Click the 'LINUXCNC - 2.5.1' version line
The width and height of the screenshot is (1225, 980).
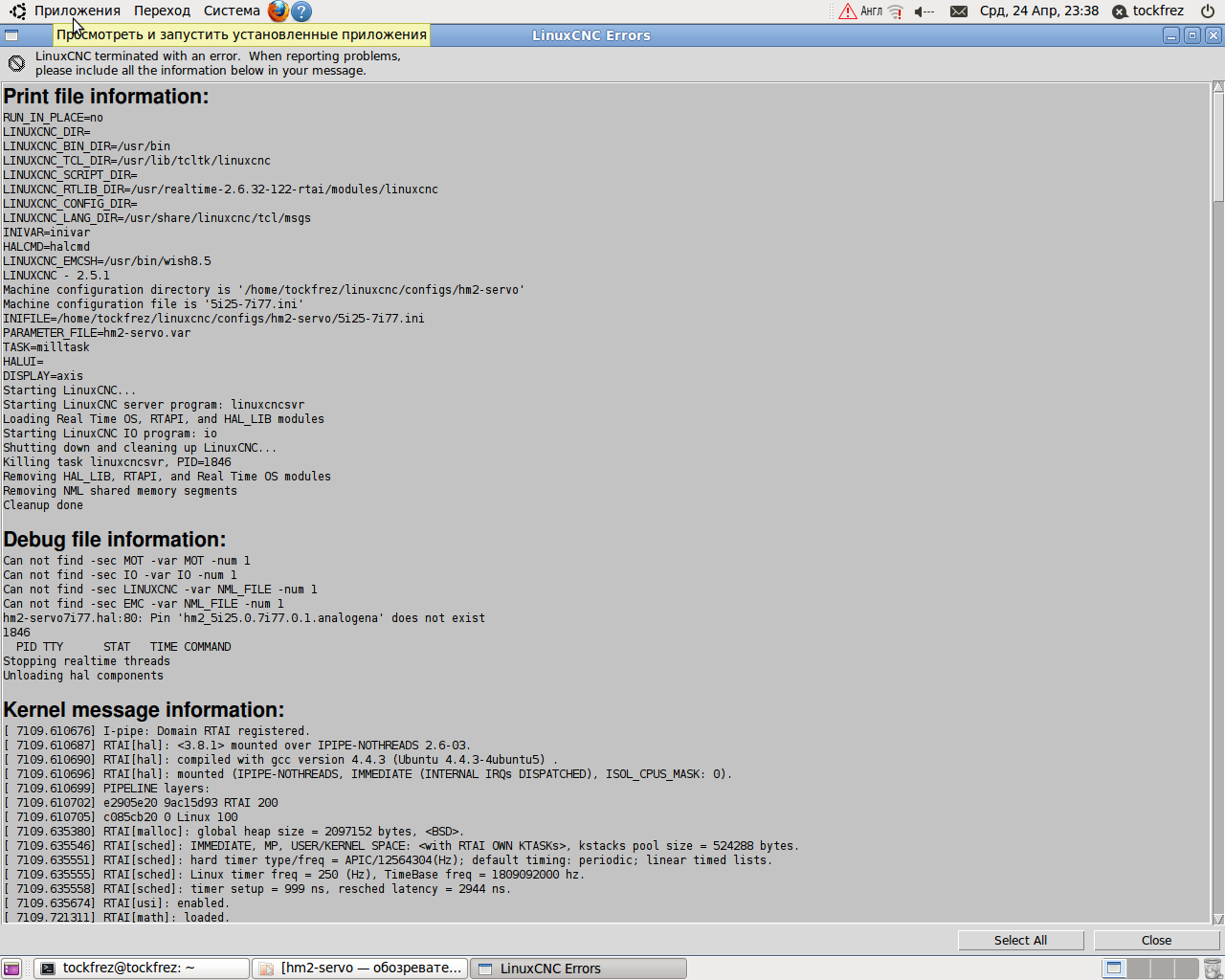click(x=56, y=276)
